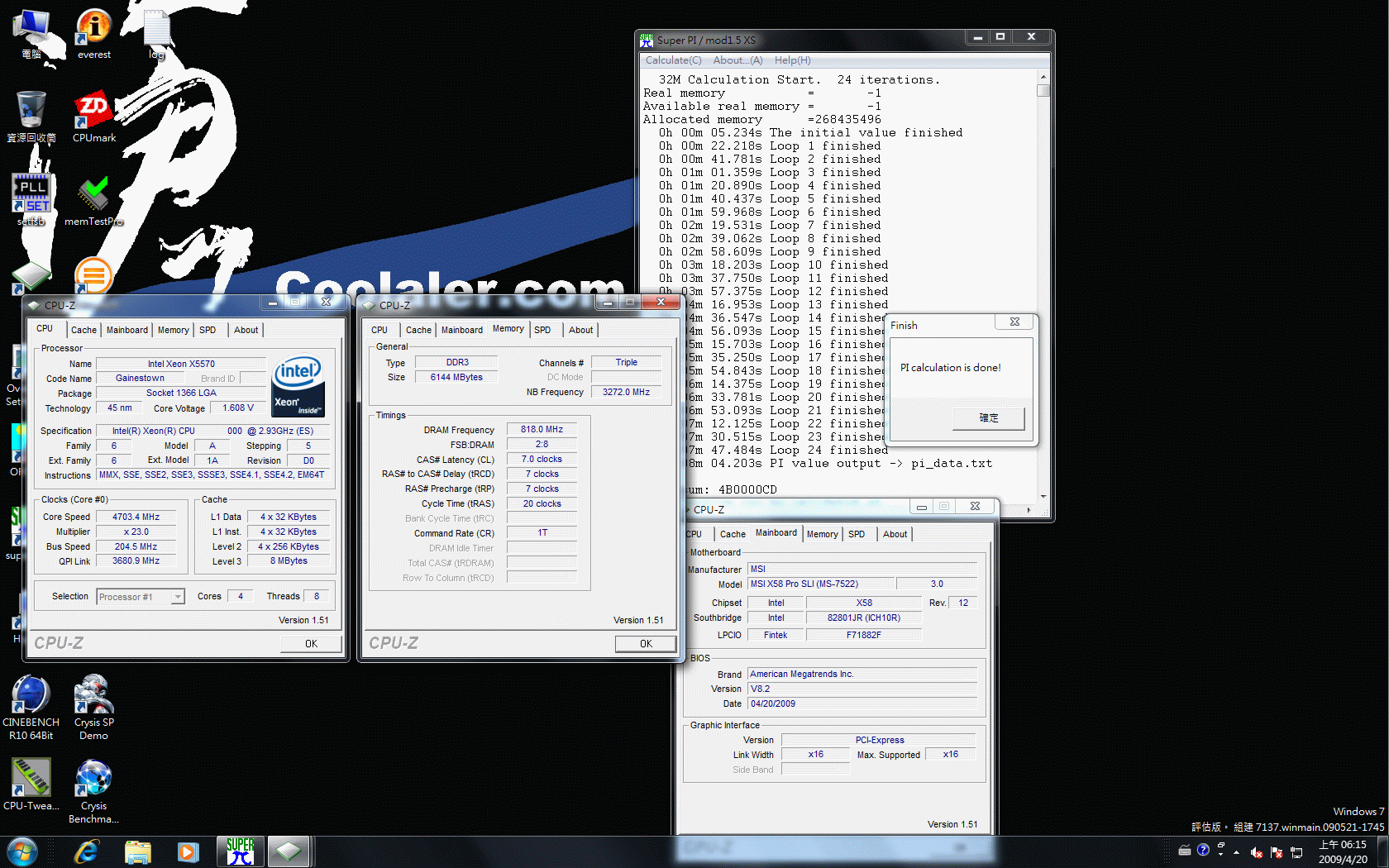
Task: Click the QPI Link 3680.9 MHz value
Action: pos(136,560)
